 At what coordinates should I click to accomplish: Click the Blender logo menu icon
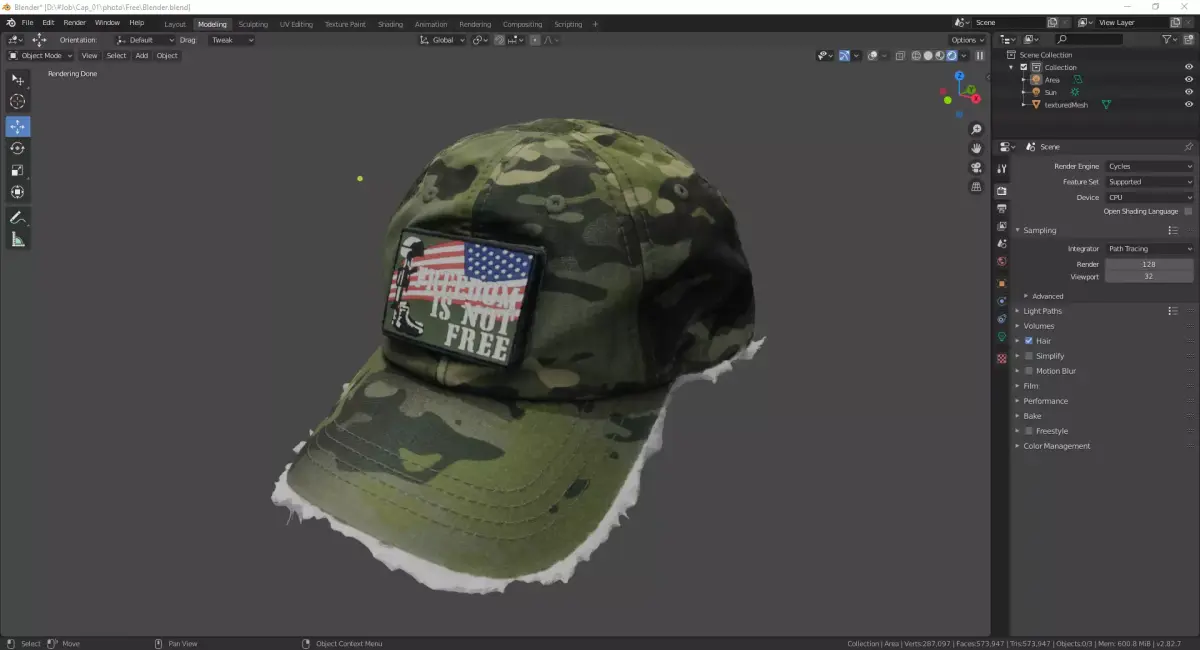point(10,23)
